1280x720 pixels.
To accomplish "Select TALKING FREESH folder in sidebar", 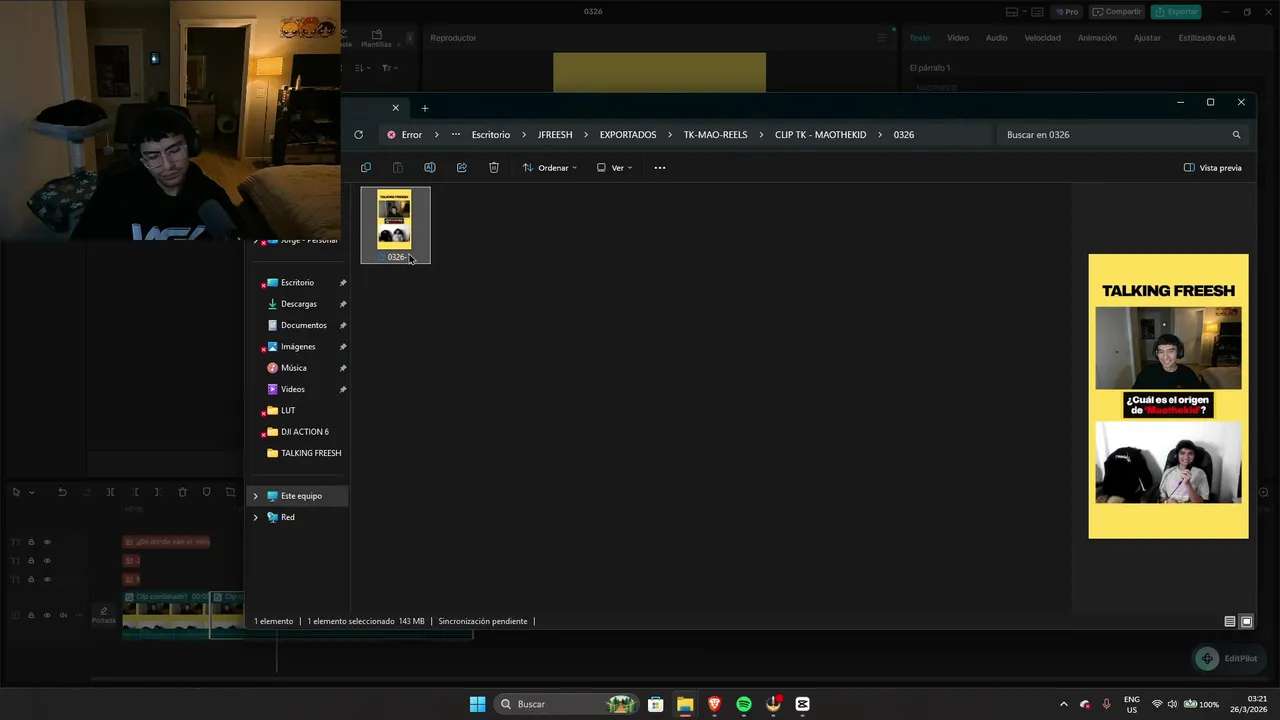I will click(303, 453).
